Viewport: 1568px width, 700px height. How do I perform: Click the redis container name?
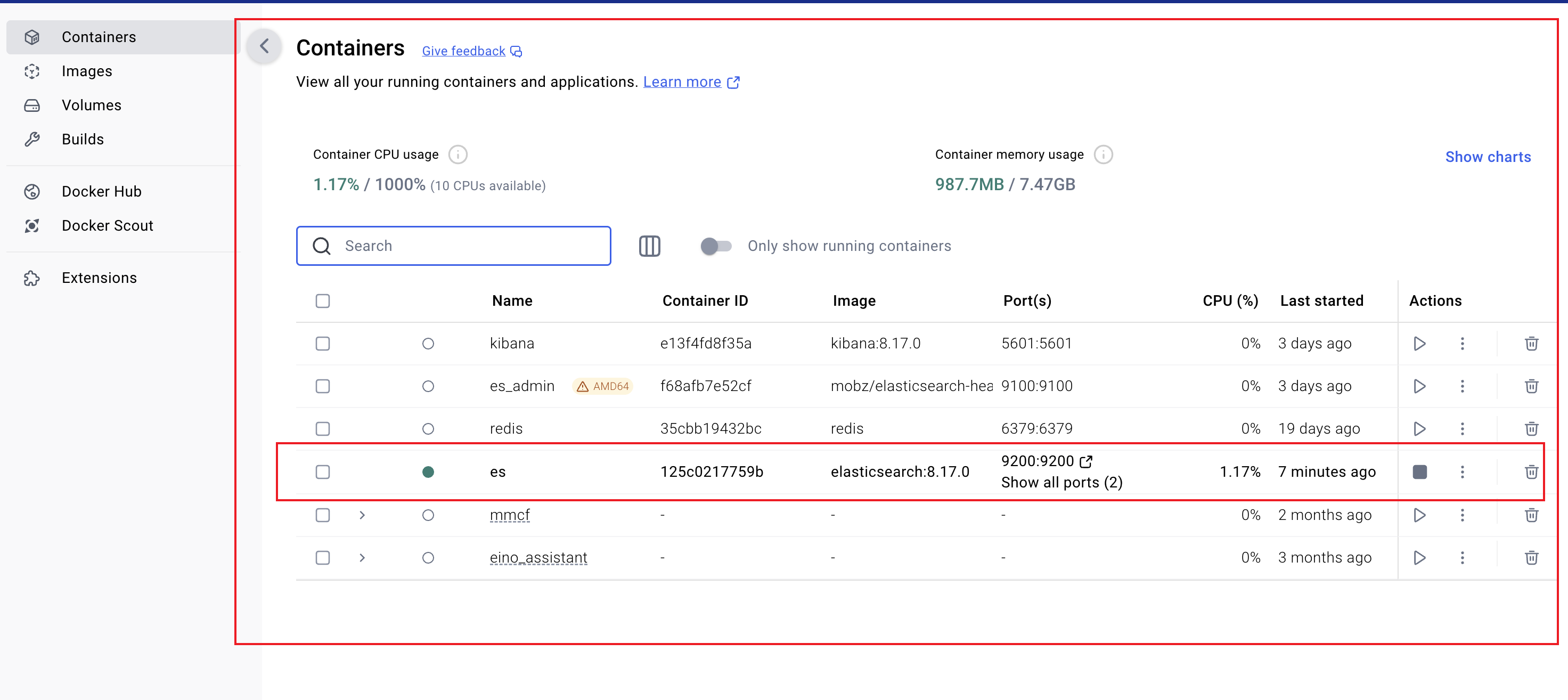point(506,428)
